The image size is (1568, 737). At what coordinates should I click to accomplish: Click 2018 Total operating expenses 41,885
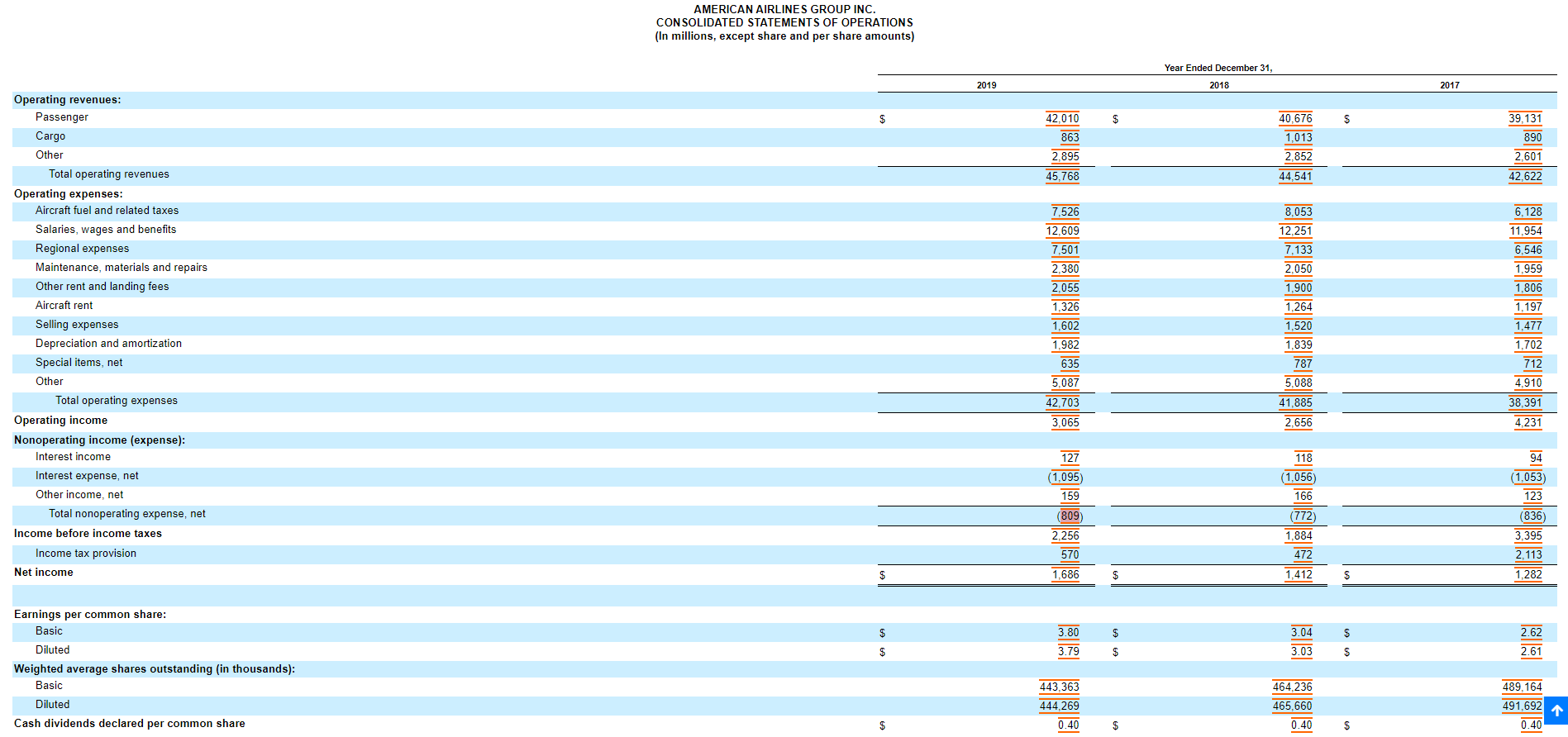[x=1295, y=403]
